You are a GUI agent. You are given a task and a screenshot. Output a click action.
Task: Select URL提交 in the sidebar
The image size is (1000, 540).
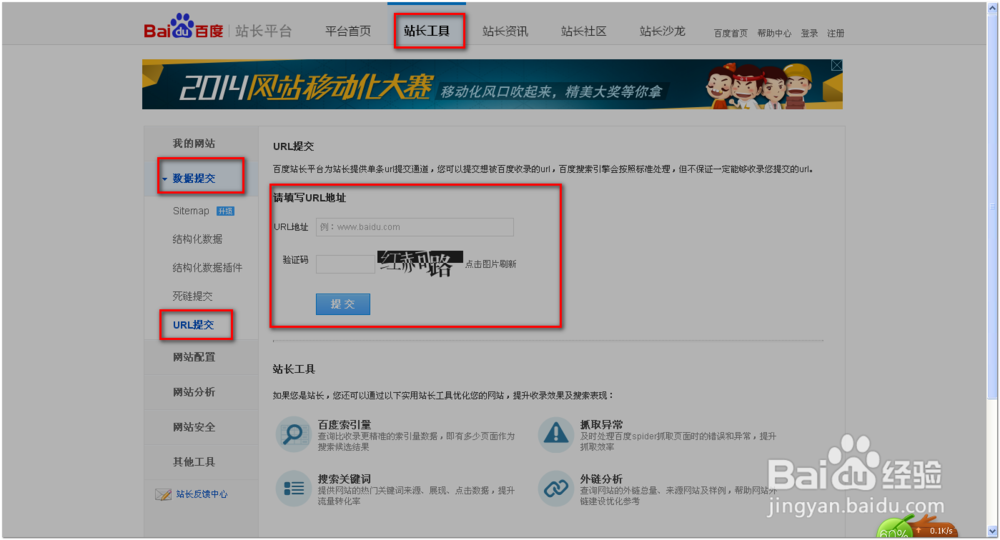coord(193,325)
